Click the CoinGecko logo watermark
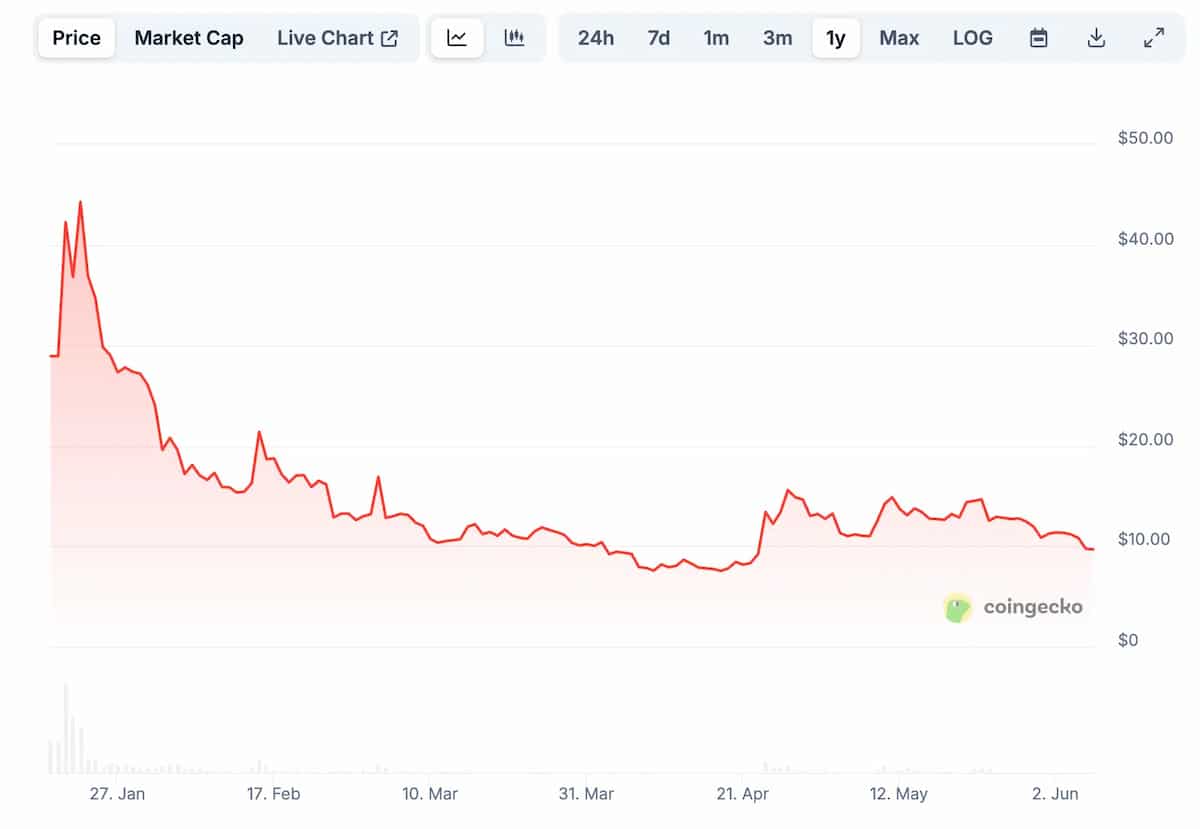This screenshot has height=829, width=1200. (x=1013, y=607)
